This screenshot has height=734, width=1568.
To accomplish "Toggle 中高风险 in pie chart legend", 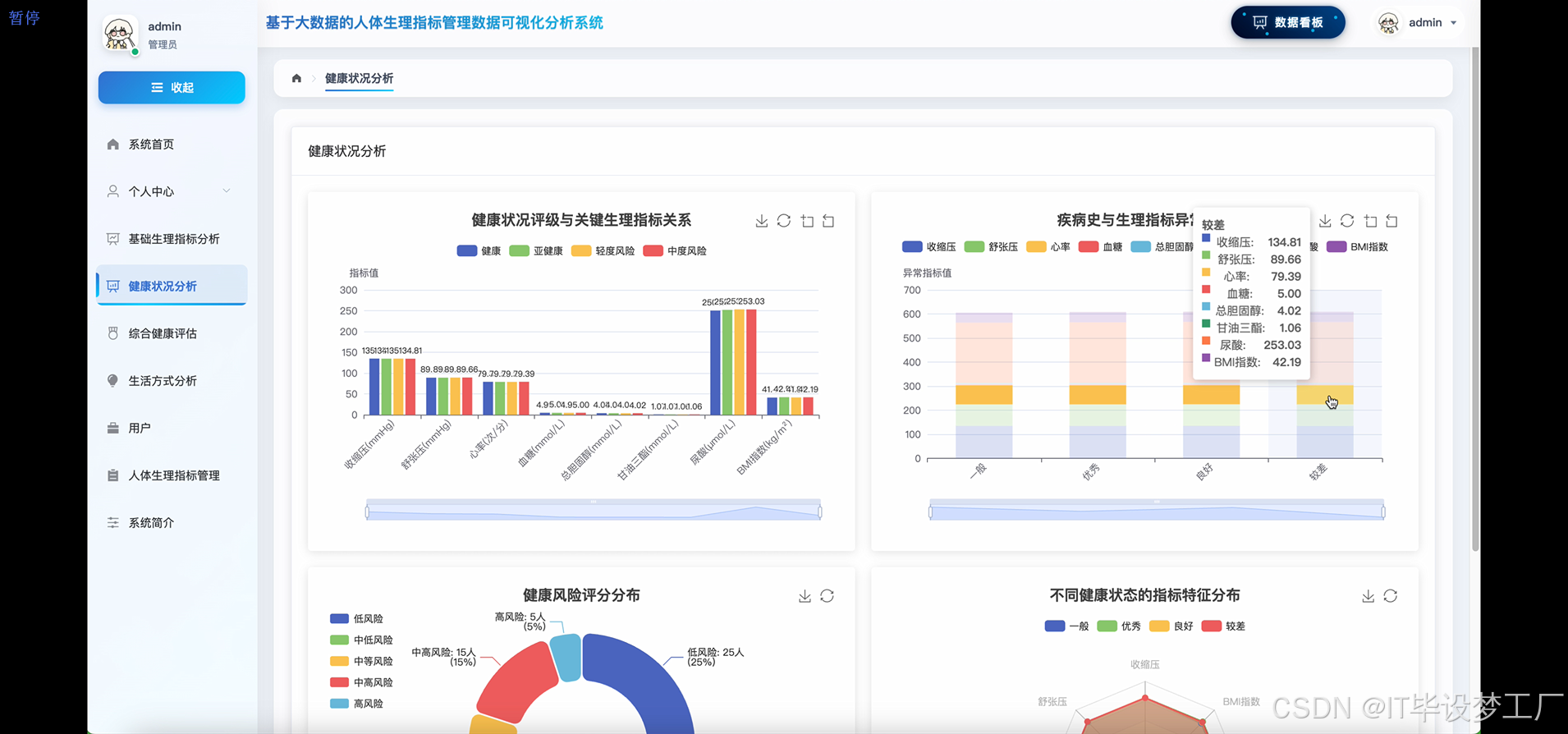I will tap(361, 683).
